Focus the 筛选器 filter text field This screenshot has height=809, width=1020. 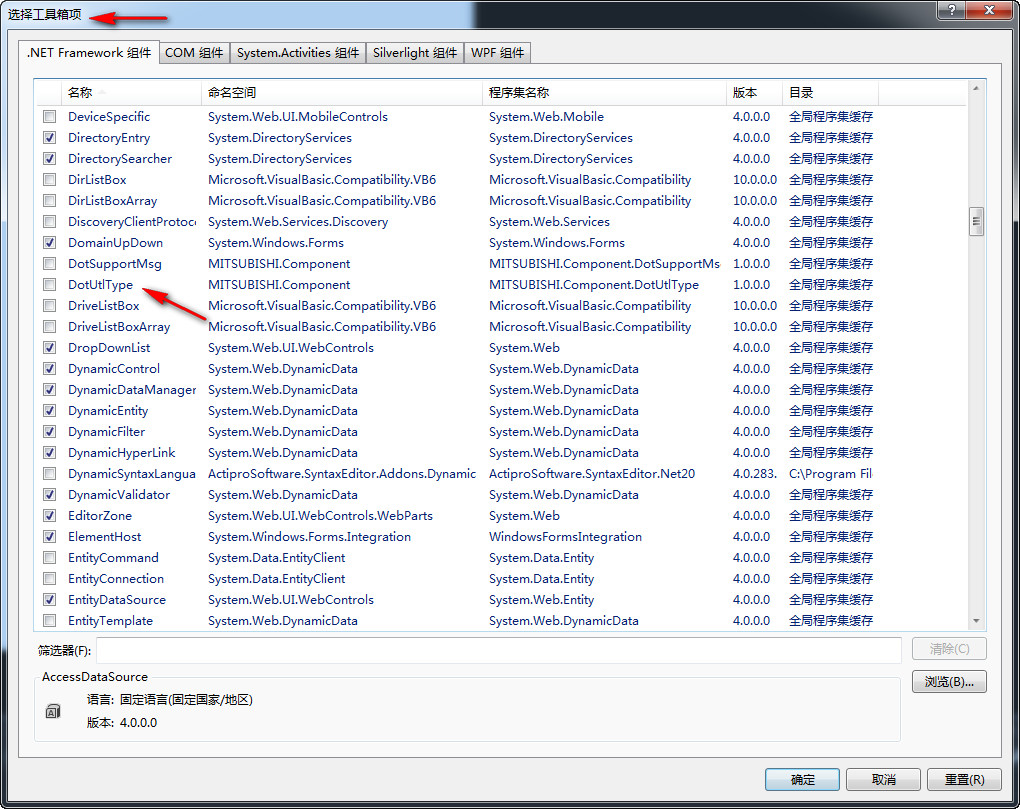[498, 650]
